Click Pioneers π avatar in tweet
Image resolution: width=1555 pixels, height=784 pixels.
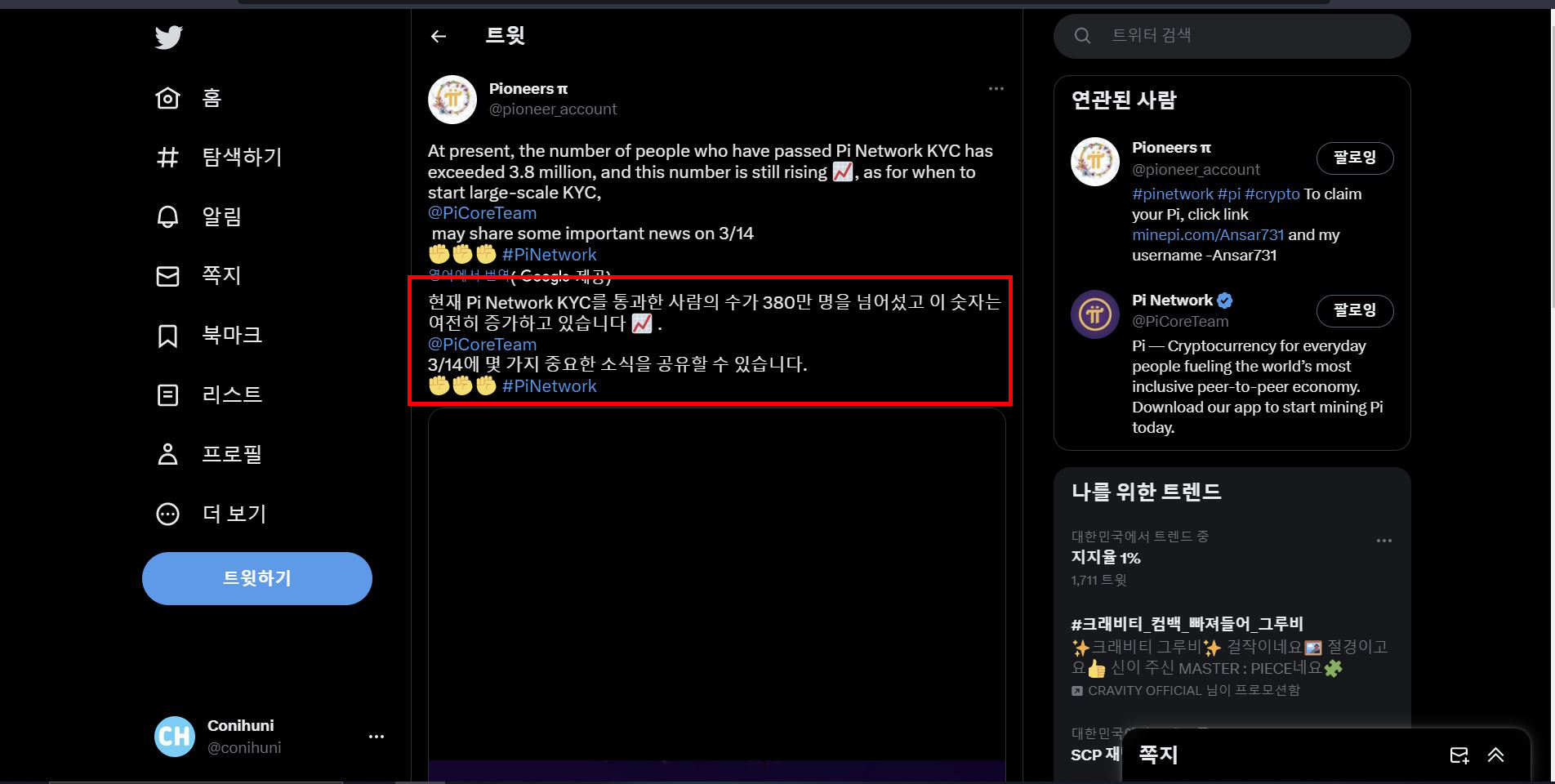tap(452, 100)
